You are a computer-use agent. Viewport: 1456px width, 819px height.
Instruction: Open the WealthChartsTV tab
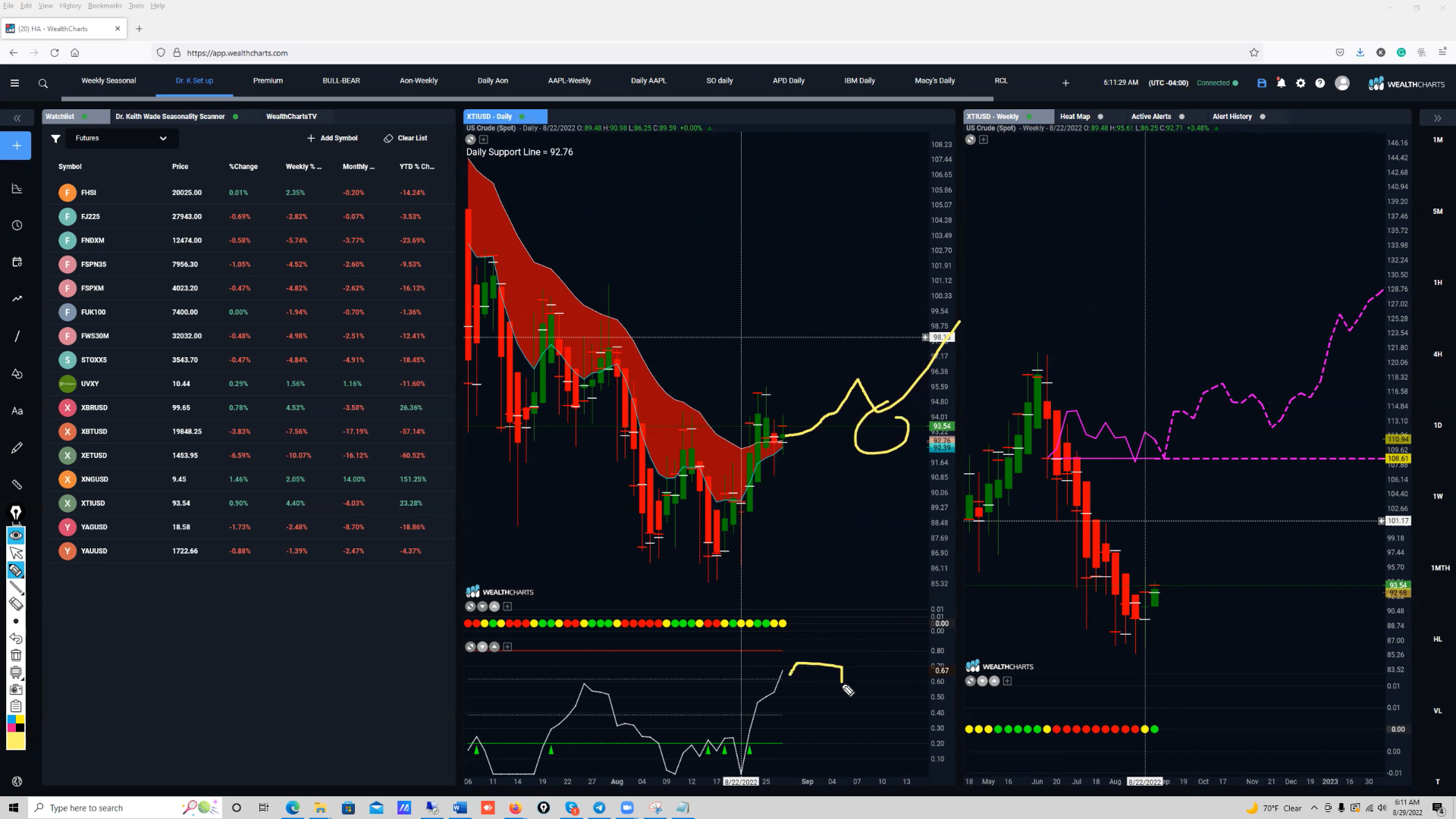(291, 117)
